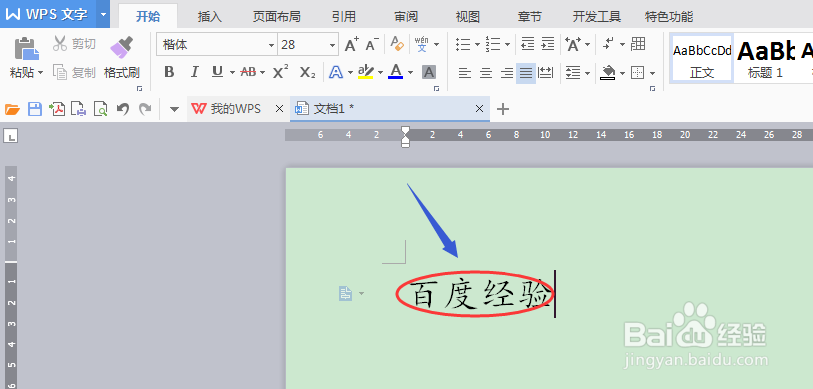Apply character shading gray A icon

(429, 72)
